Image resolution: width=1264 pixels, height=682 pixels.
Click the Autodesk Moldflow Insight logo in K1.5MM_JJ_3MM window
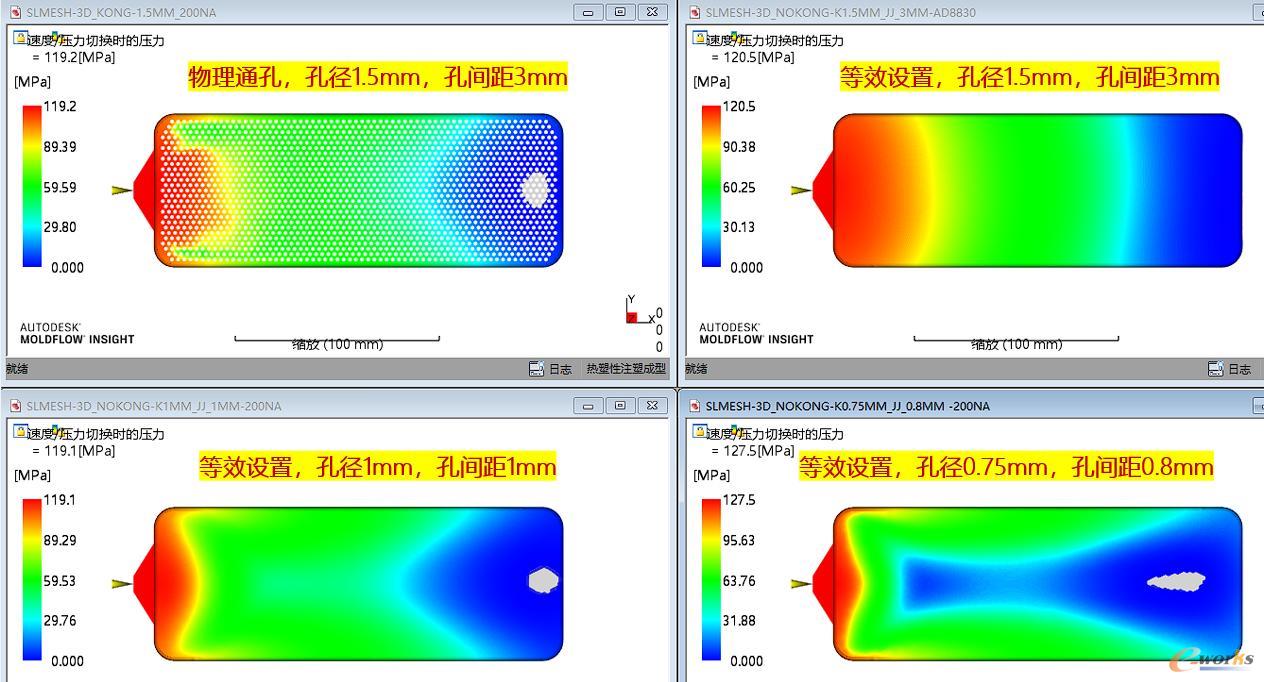tap(756, 333)
